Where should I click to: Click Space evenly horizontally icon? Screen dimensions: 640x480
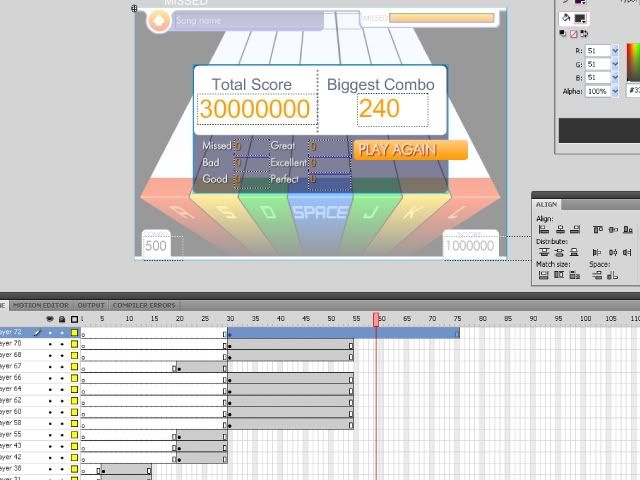(612, 276)
